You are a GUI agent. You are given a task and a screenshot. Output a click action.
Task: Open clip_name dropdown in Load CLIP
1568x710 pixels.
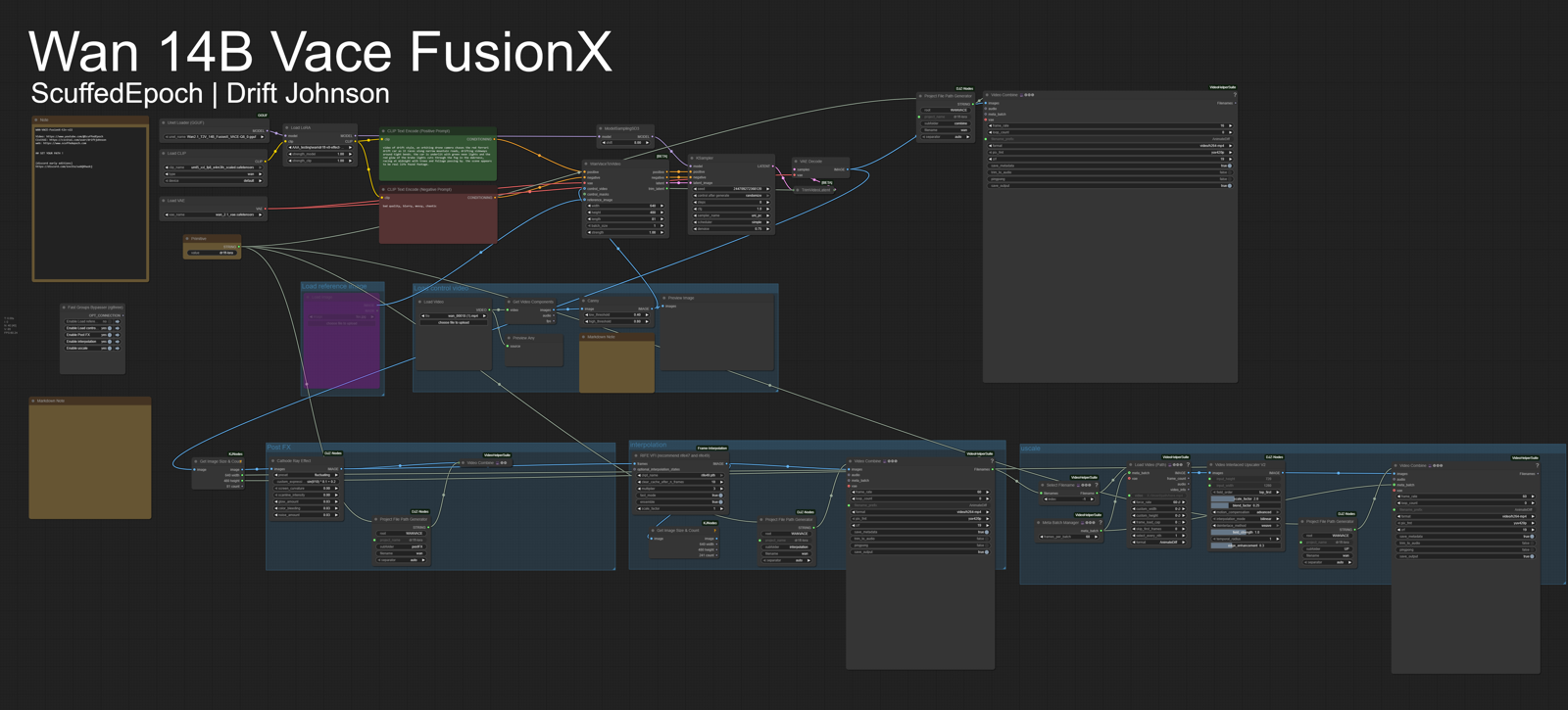coord(214,167)
